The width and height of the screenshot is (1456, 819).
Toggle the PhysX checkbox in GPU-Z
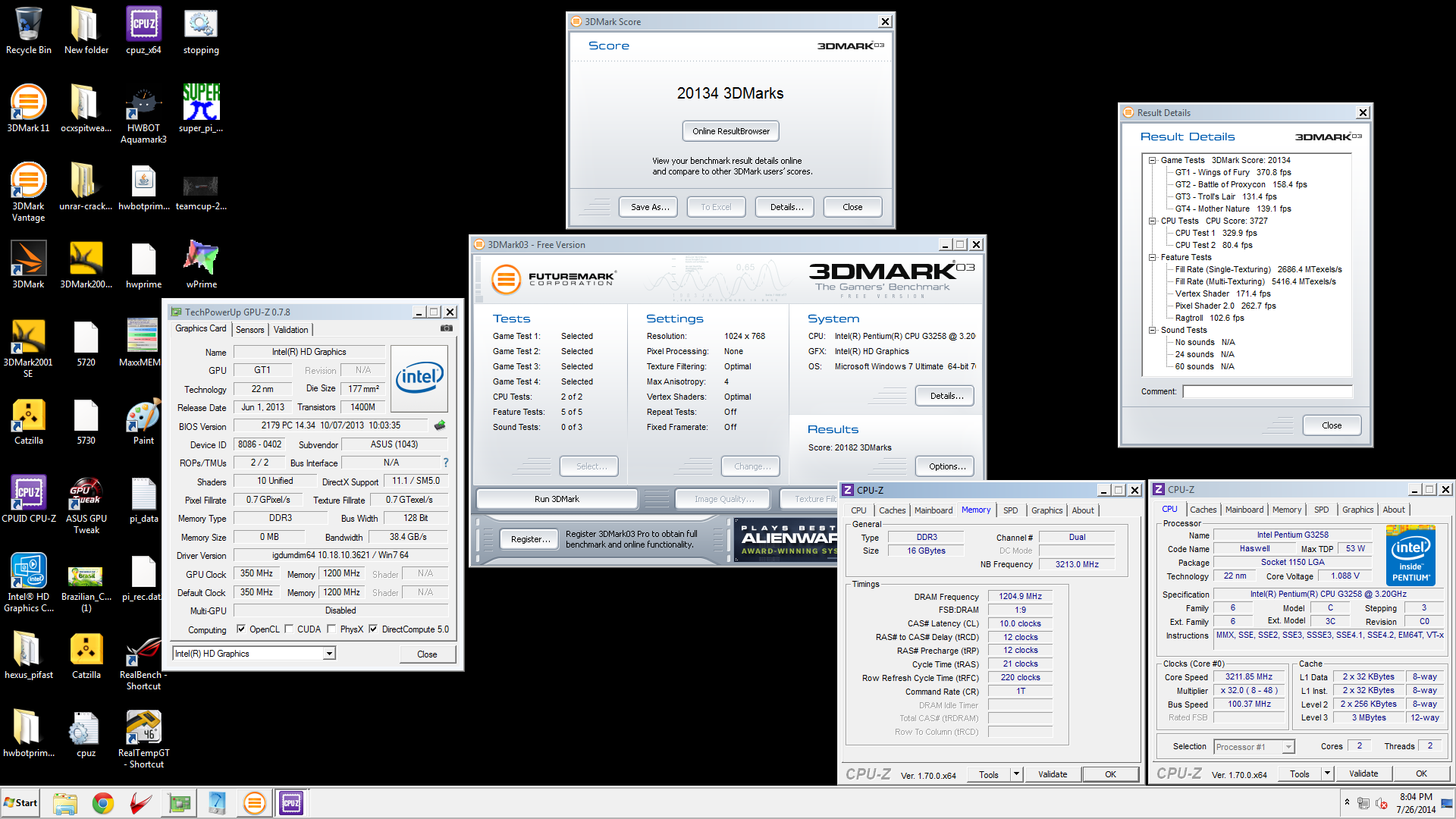[331, 629]
